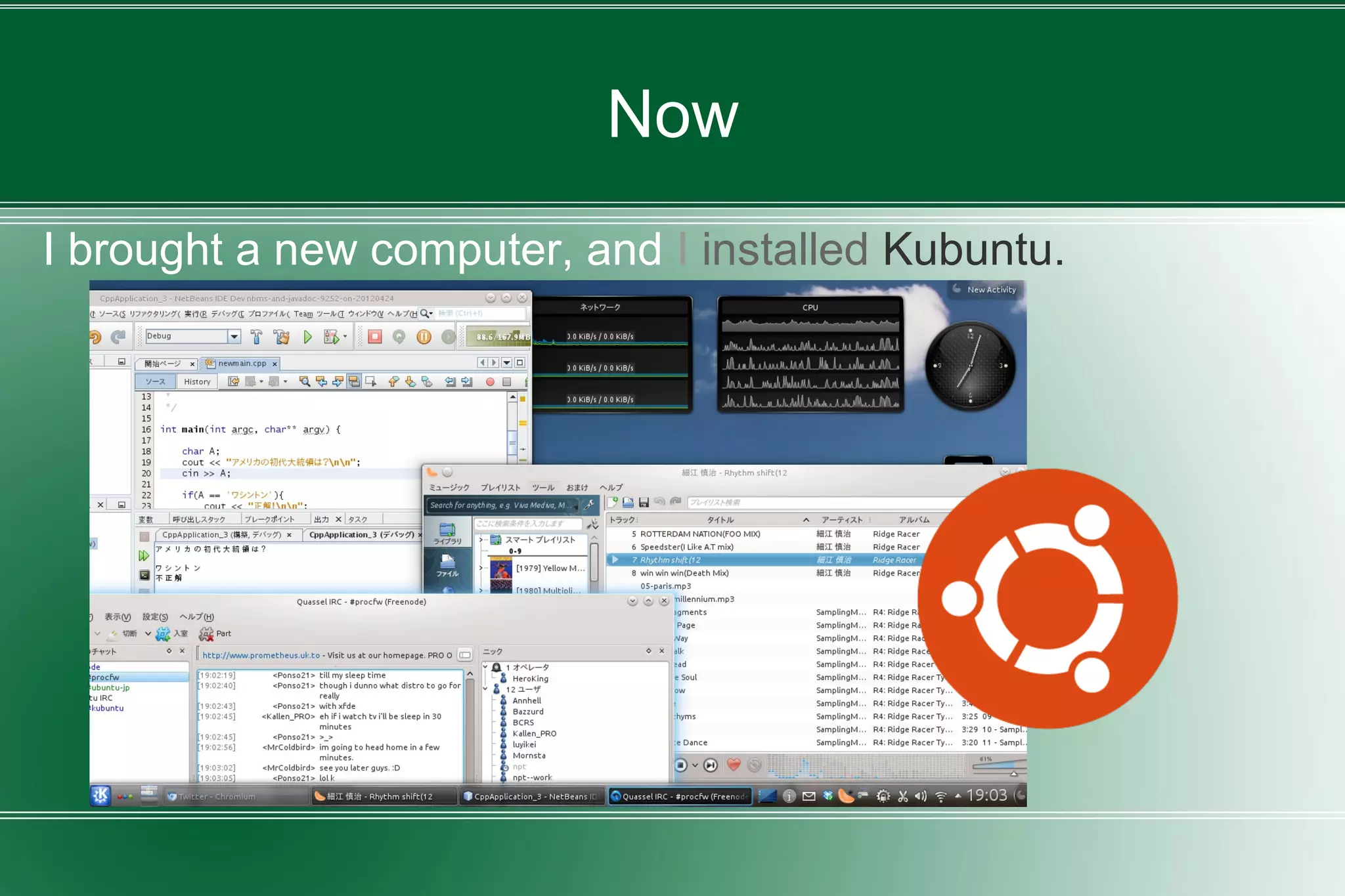Toggle highlight search in NetBeans editor toolbar

[354, 381]
